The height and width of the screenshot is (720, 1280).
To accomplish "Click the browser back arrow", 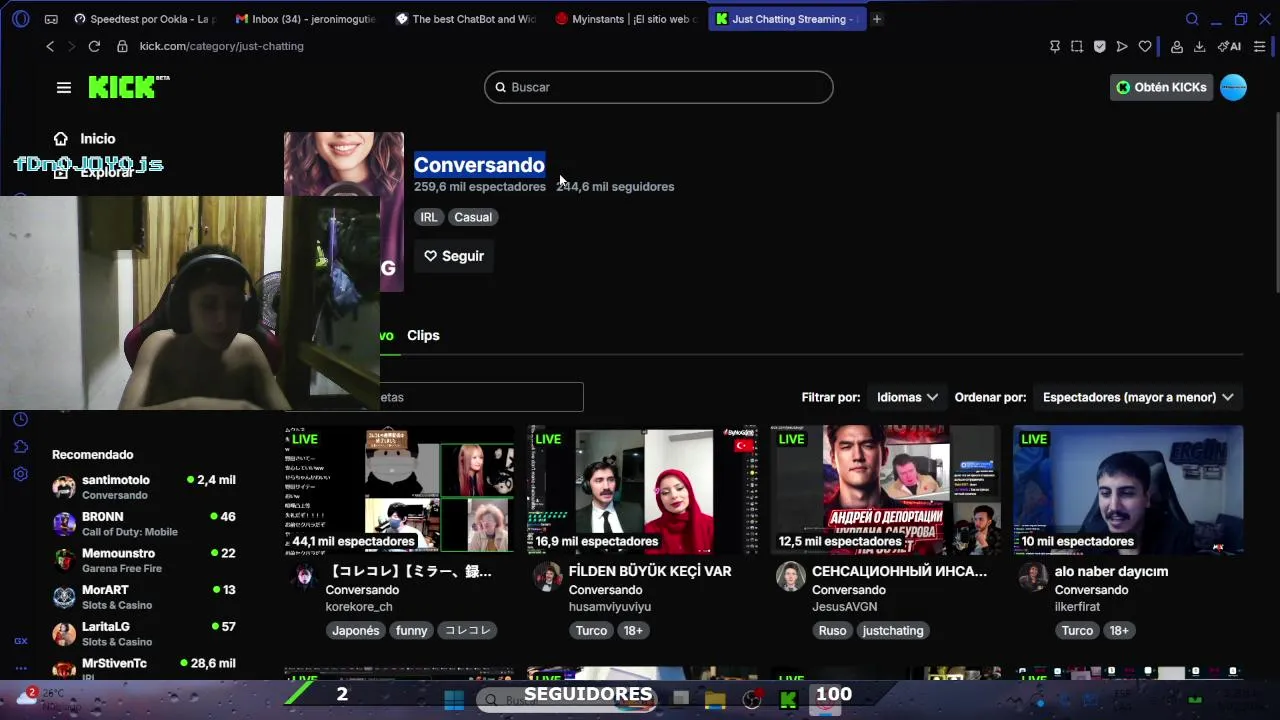I will coord(50,46).
